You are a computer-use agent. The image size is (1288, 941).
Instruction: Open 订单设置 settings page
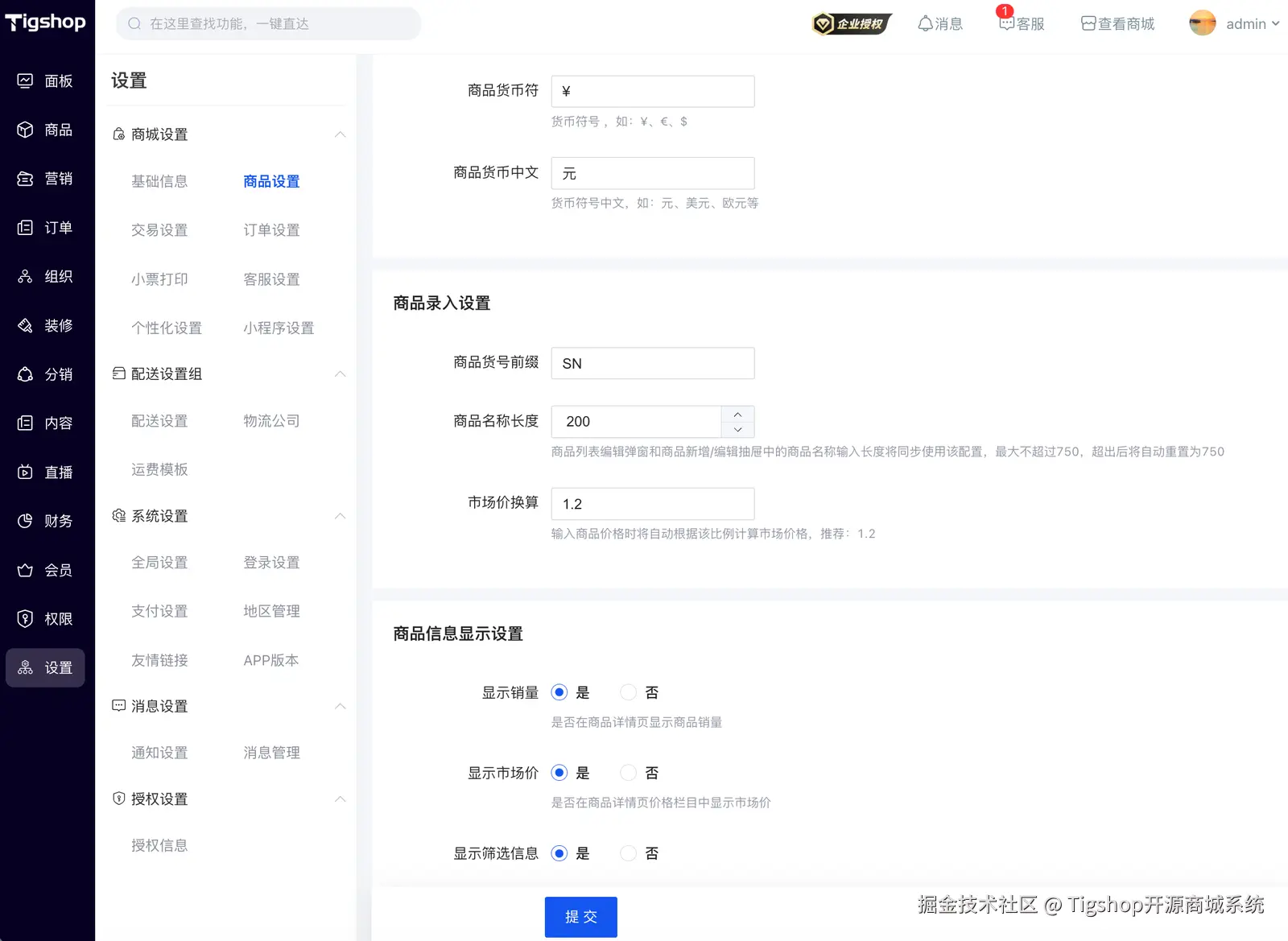point(271,230)
